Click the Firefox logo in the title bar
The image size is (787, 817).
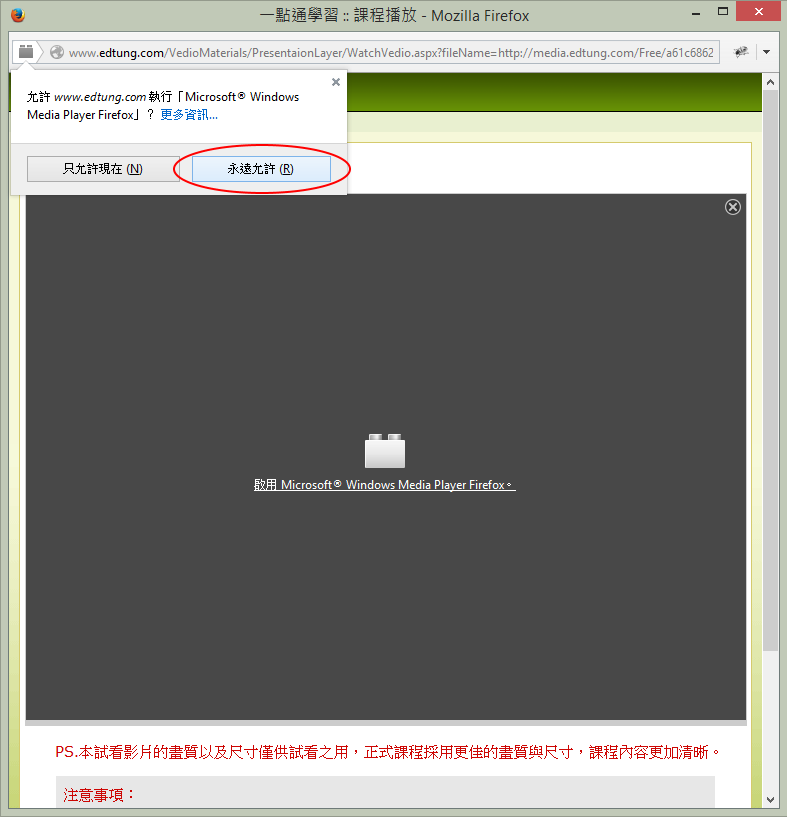tap(17, 15)
